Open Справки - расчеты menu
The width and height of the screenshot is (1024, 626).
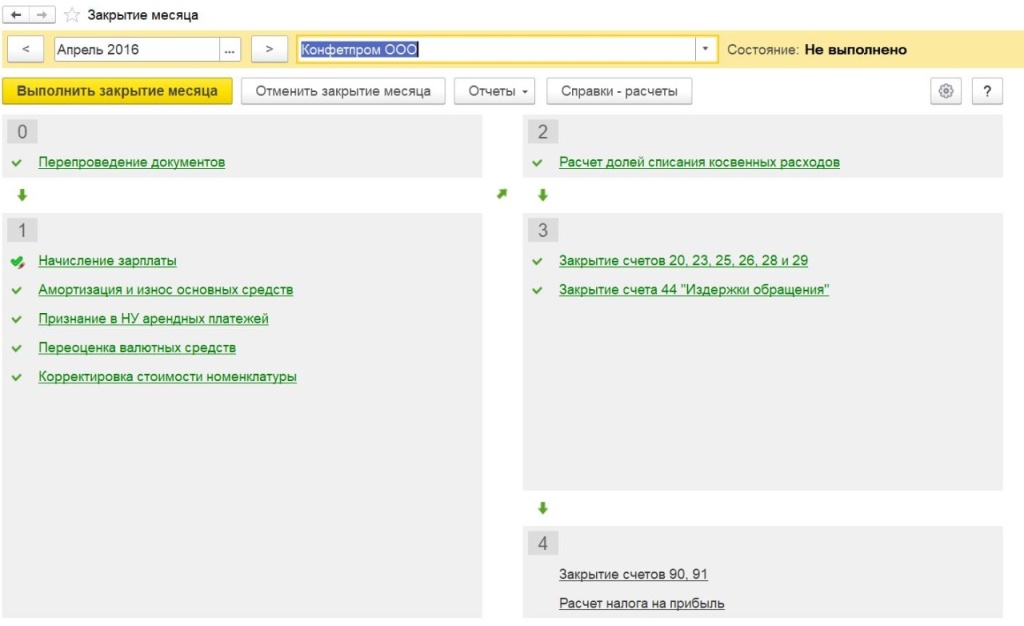click(619, 91)
